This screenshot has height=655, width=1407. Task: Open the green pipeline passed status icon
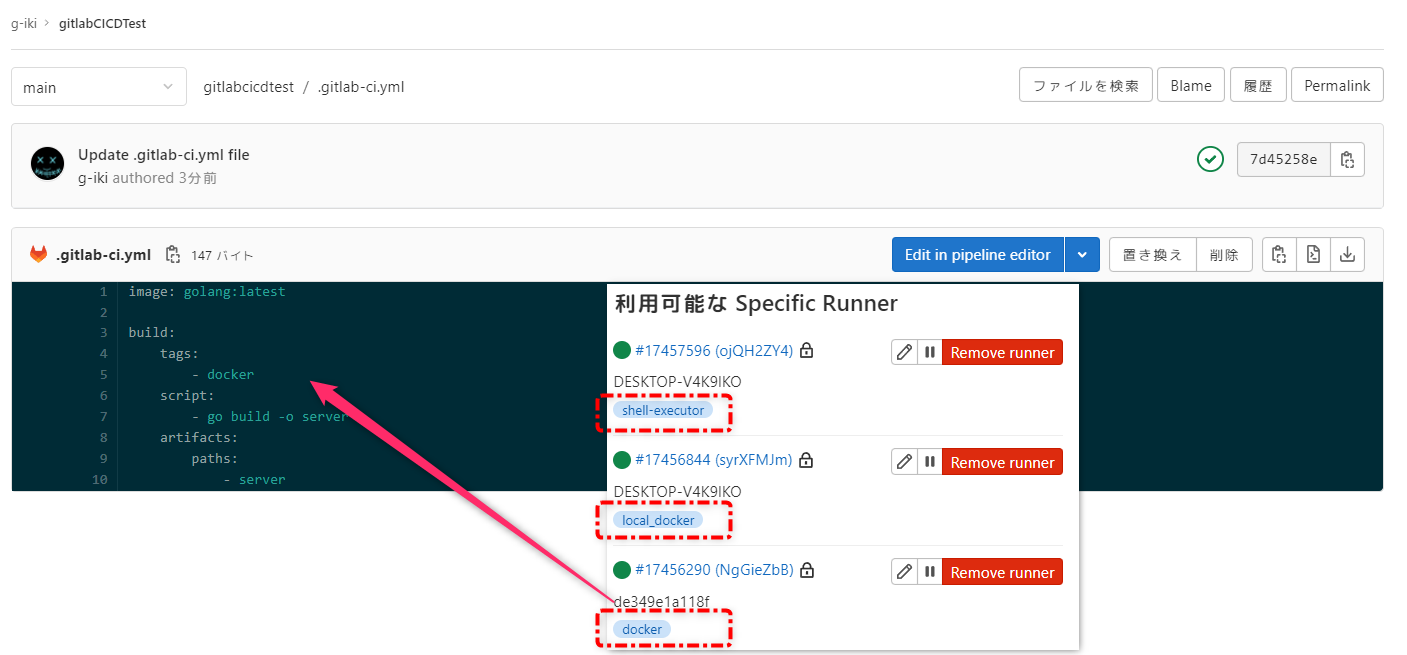pos(1210,159)
